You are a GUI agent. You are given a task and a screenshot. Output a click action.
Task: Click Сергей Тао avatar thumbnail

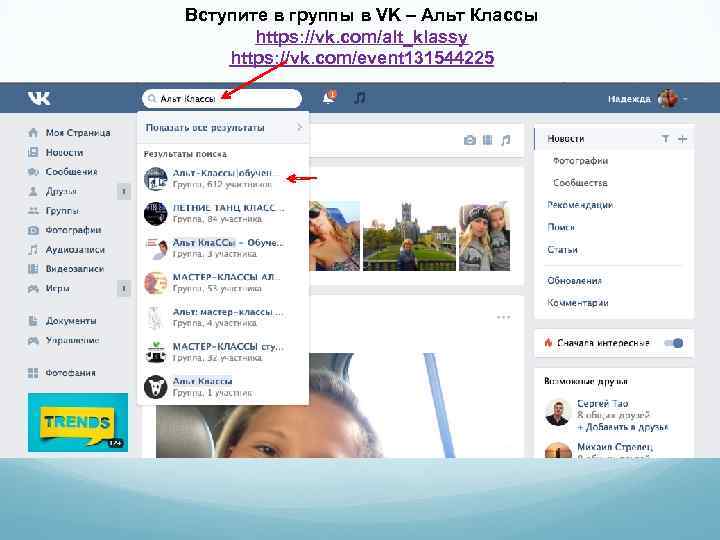[x=557, y=412]
